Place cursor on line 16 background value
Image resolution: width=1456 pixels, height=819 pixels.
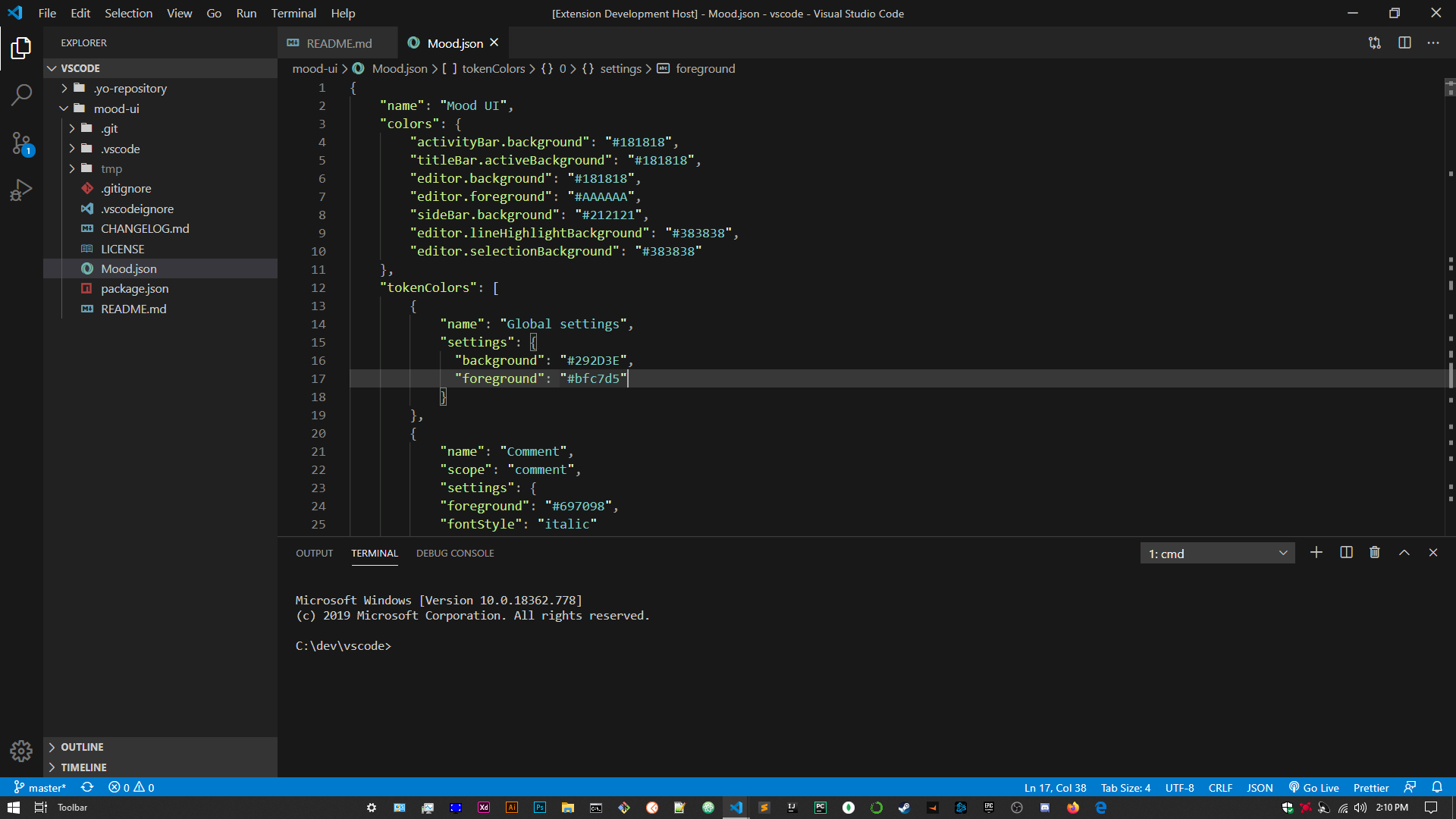click(x=593, y=360)
